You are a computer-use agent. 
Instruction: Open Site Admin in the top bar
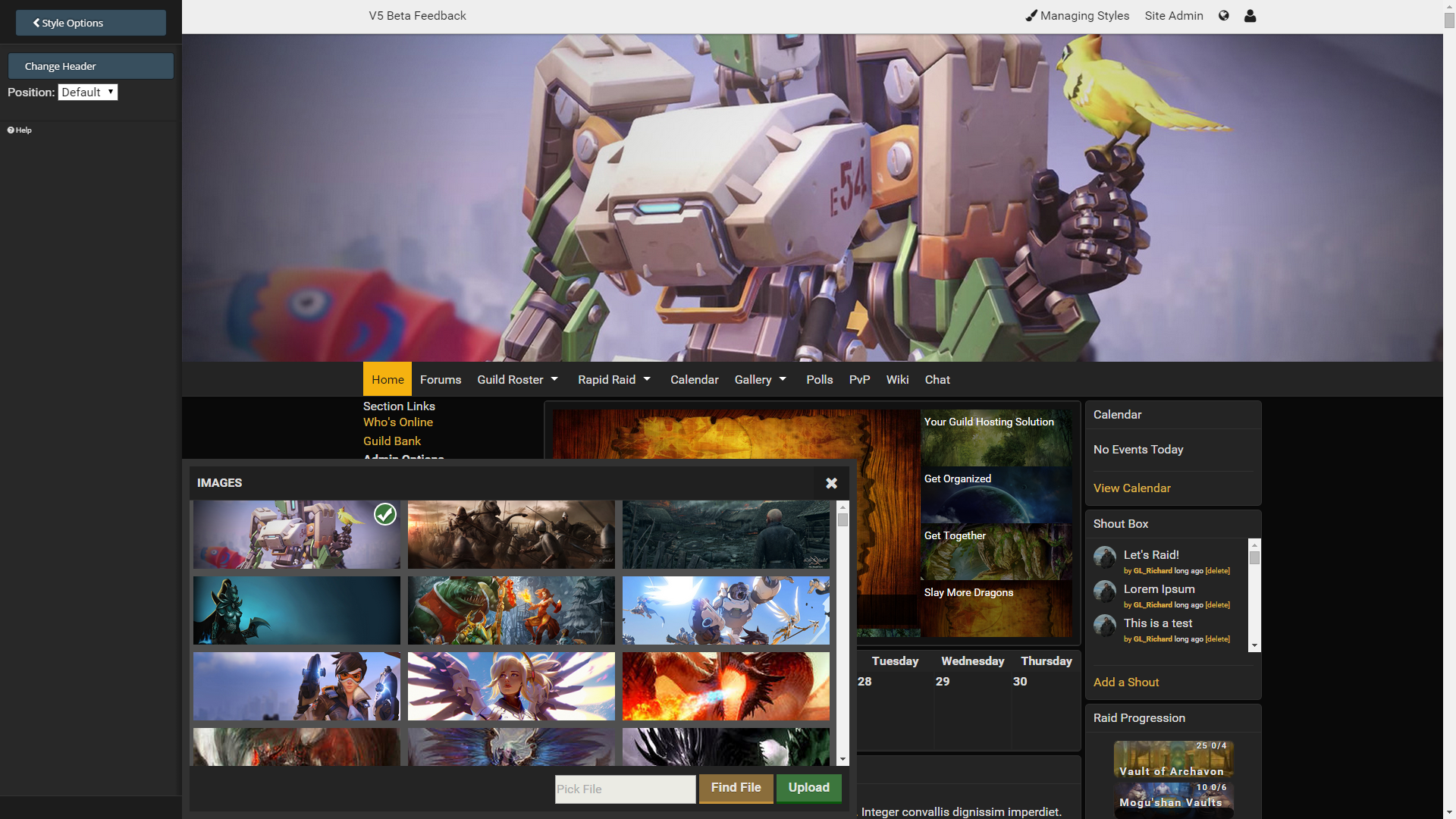point(1174,16)
